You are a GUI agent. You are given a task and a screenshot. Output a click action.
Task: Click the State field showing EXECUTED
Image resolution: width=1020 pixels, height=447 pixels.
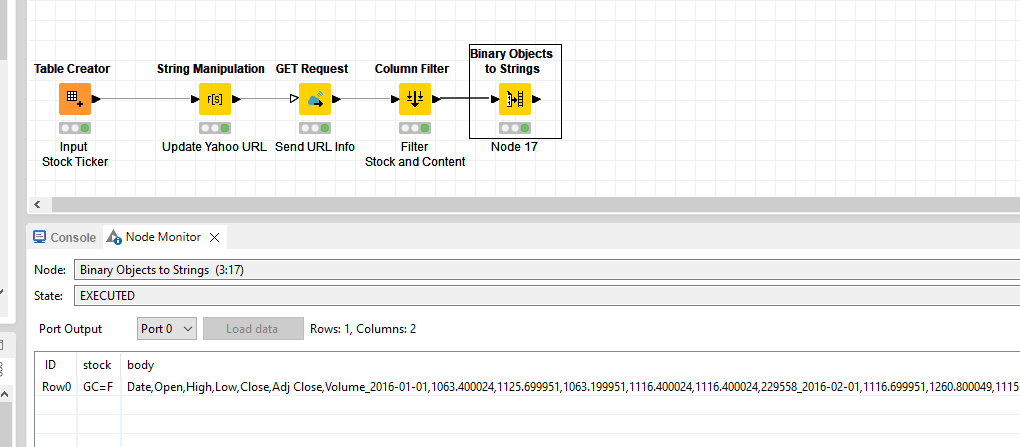[546, 296]
